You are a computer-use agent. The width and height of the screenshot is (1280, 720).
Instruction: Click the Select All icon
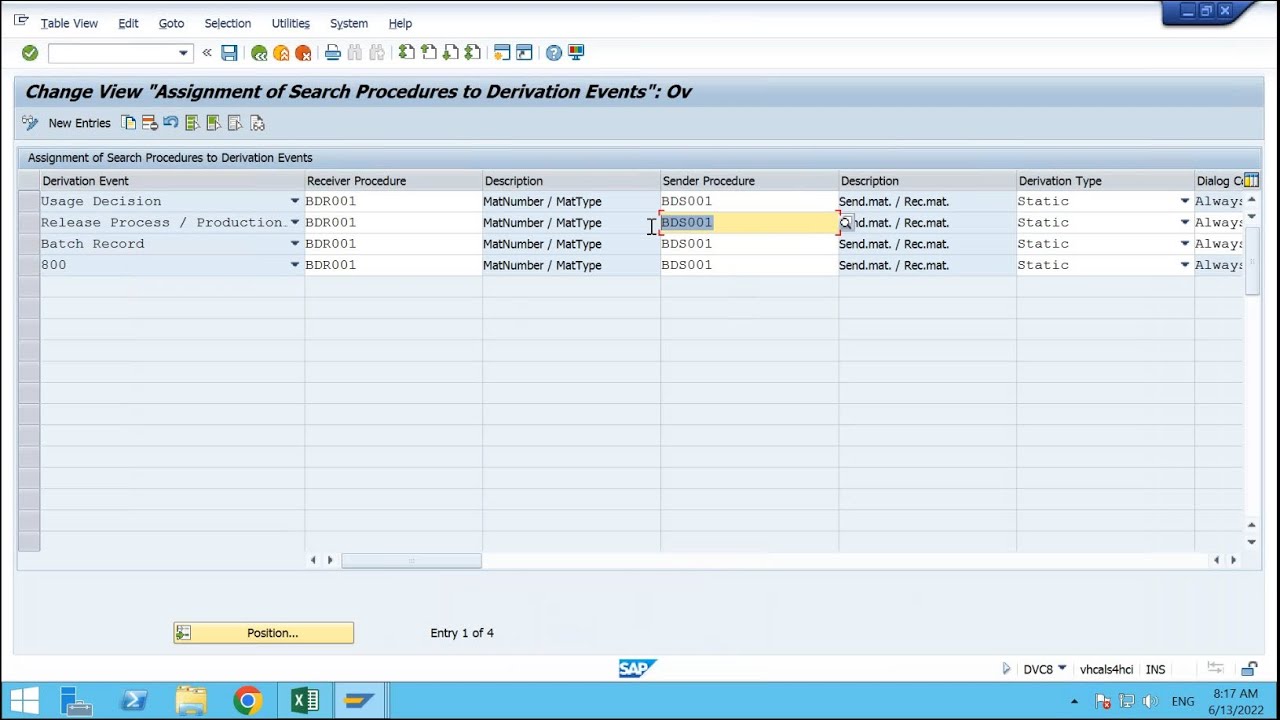click(192, 123)
